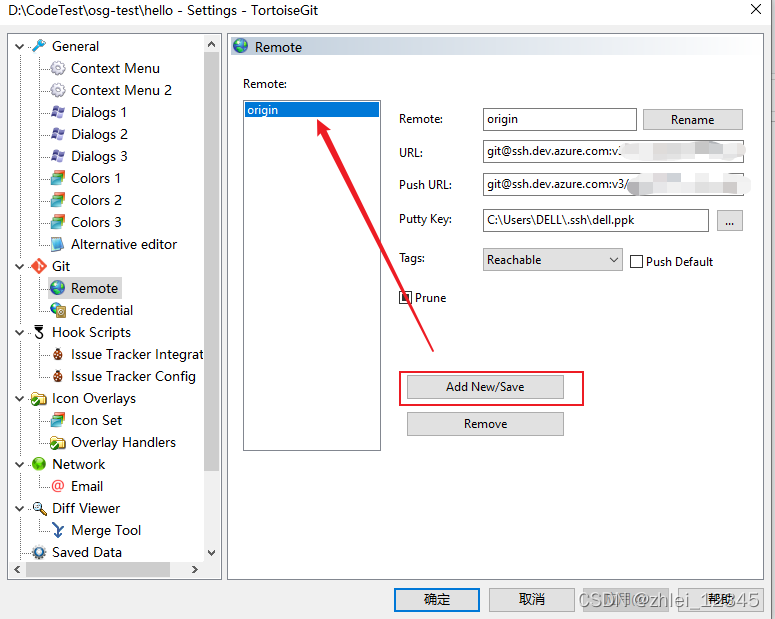Click horizontal scrollbar right arrow
775x619 pixels.
tap(195, 570)
